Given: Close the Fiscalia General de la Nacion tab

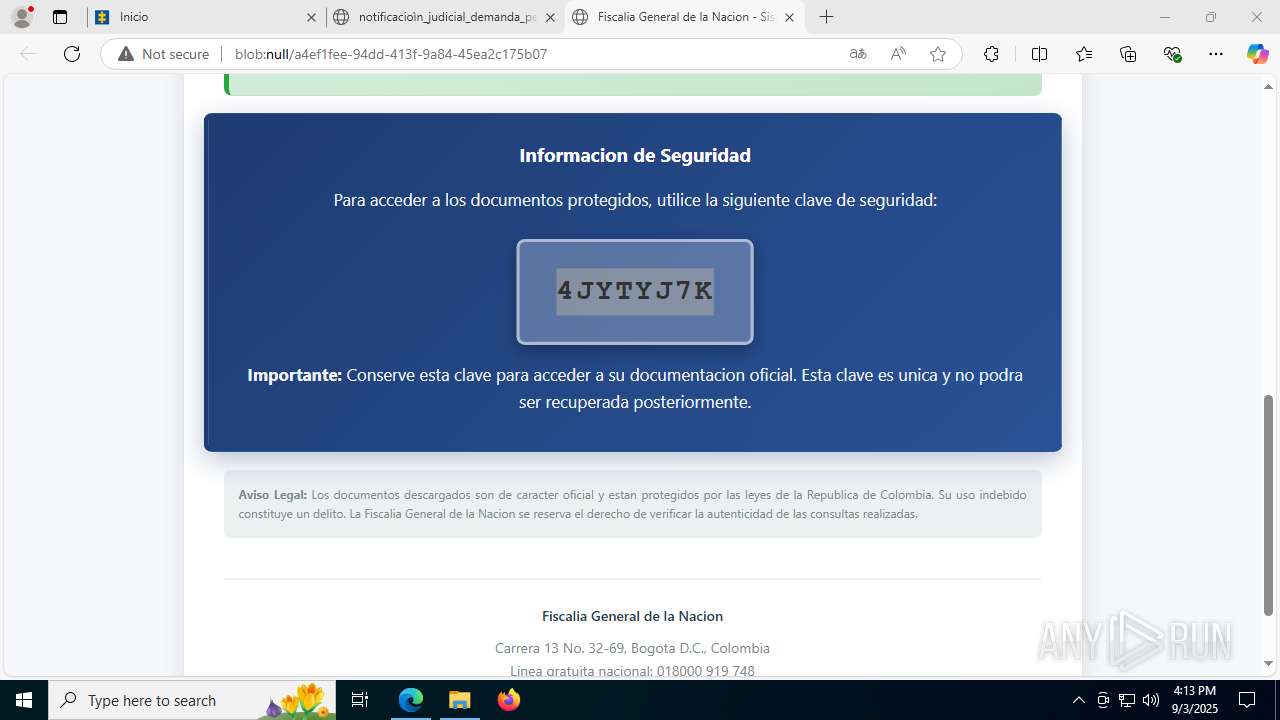Looking at the screenshot, I should (x=789, y=17).
